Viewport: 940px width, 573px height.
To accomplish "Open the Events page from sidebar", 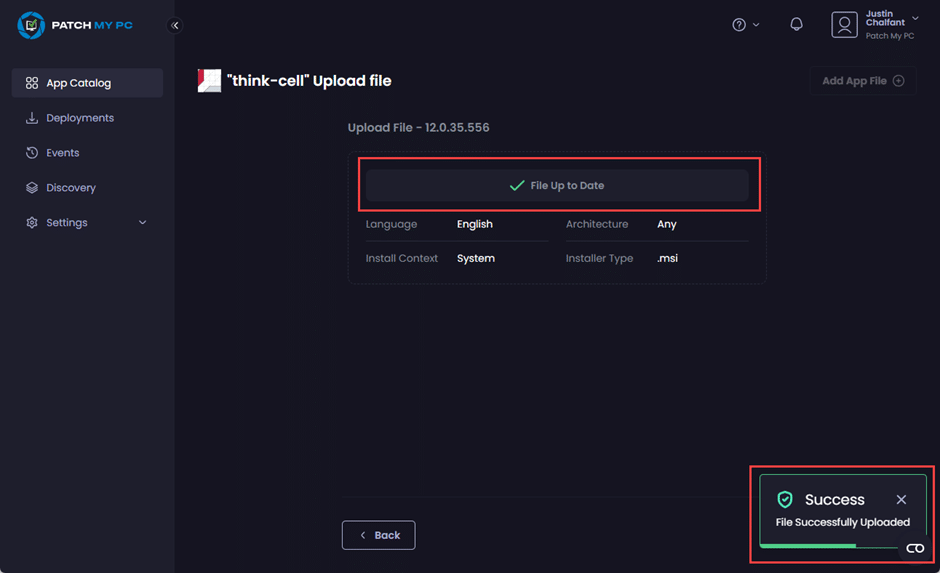I will pyautogui.click(x=62, y=153).
